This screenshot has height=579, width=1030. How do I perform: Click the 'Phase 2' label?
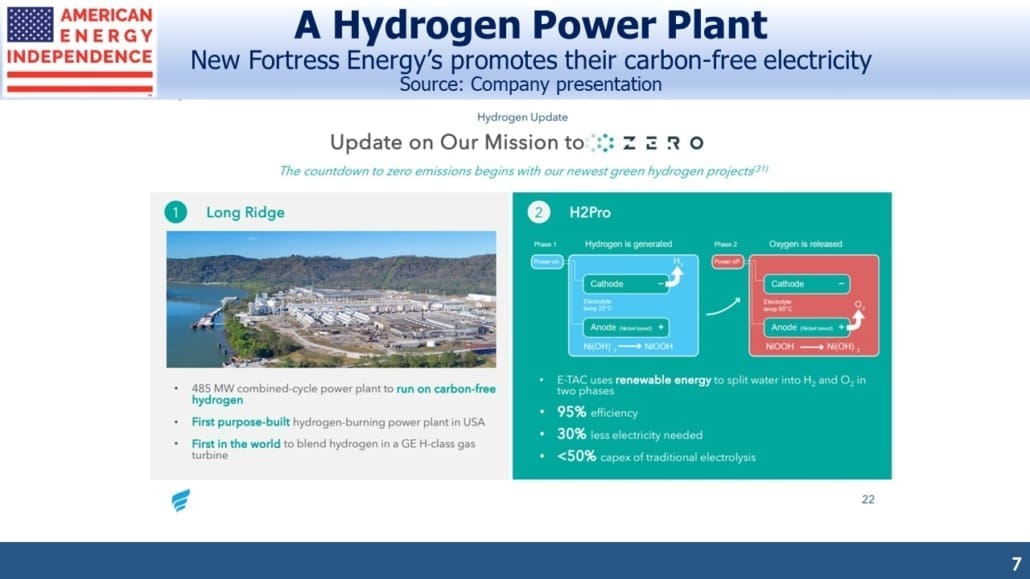click(x=725, y=244)
